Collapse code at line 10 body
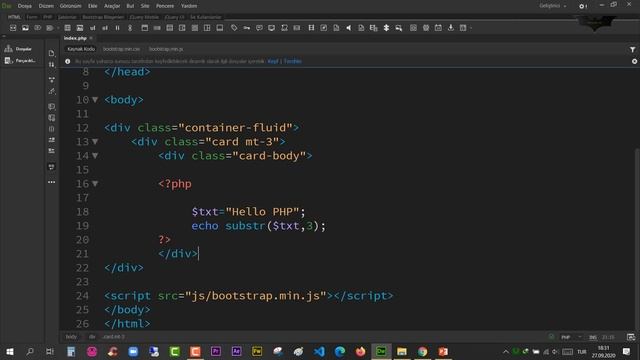The width and height of the screenshot is (640, 360). pyautogui.click(x=95, y=100)
